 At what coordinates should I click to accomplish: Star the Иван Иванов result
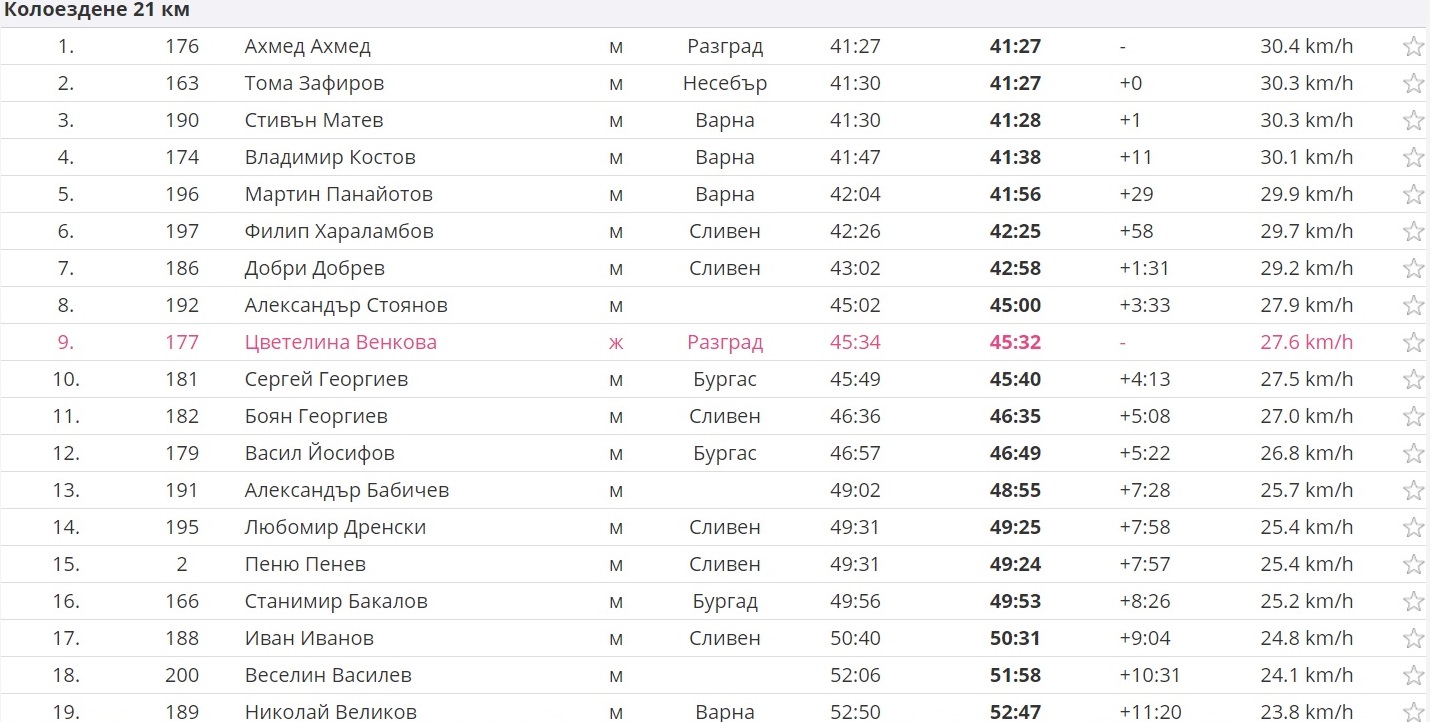pyautogui.click(x=1412, y=638)
